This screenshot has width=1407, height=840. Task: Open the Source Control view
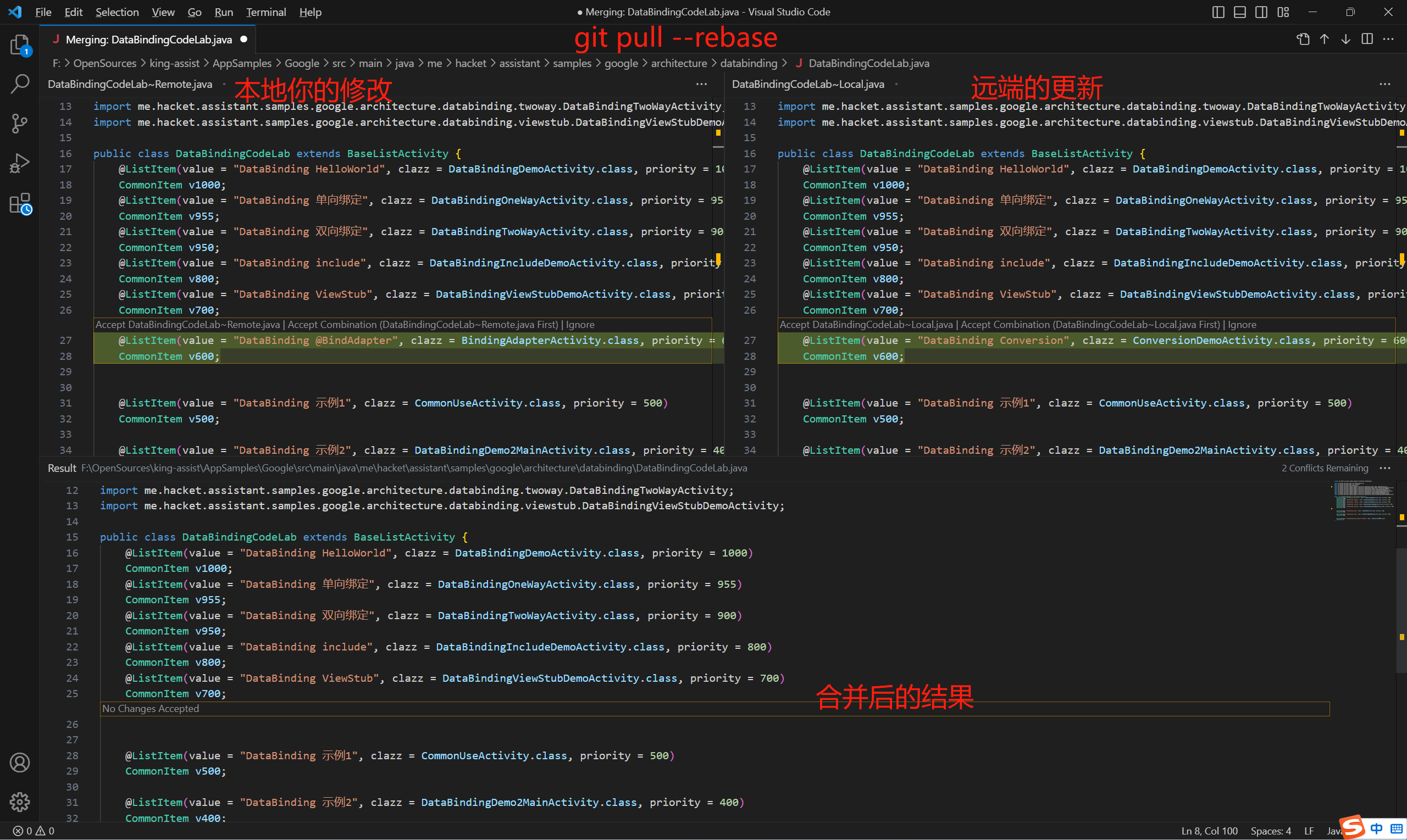tap(19, 123)
